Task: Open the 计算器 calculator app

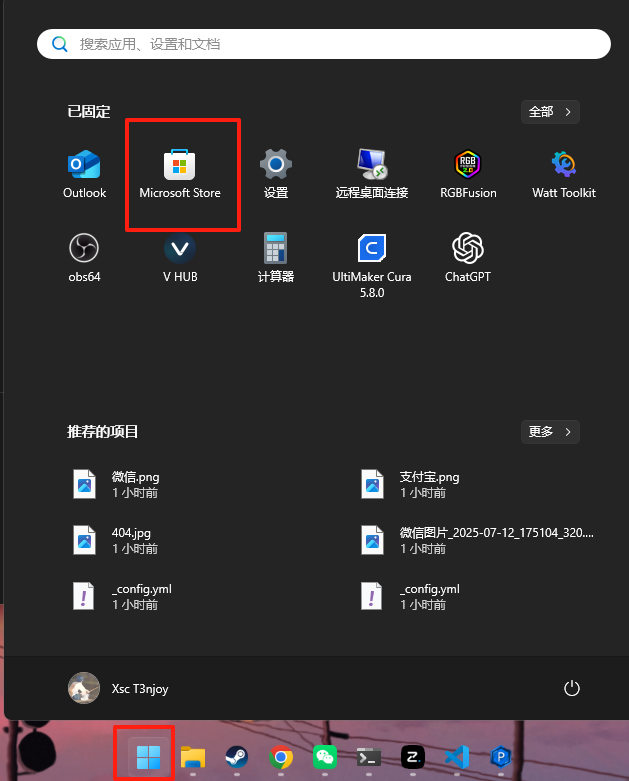Action: 276,256
